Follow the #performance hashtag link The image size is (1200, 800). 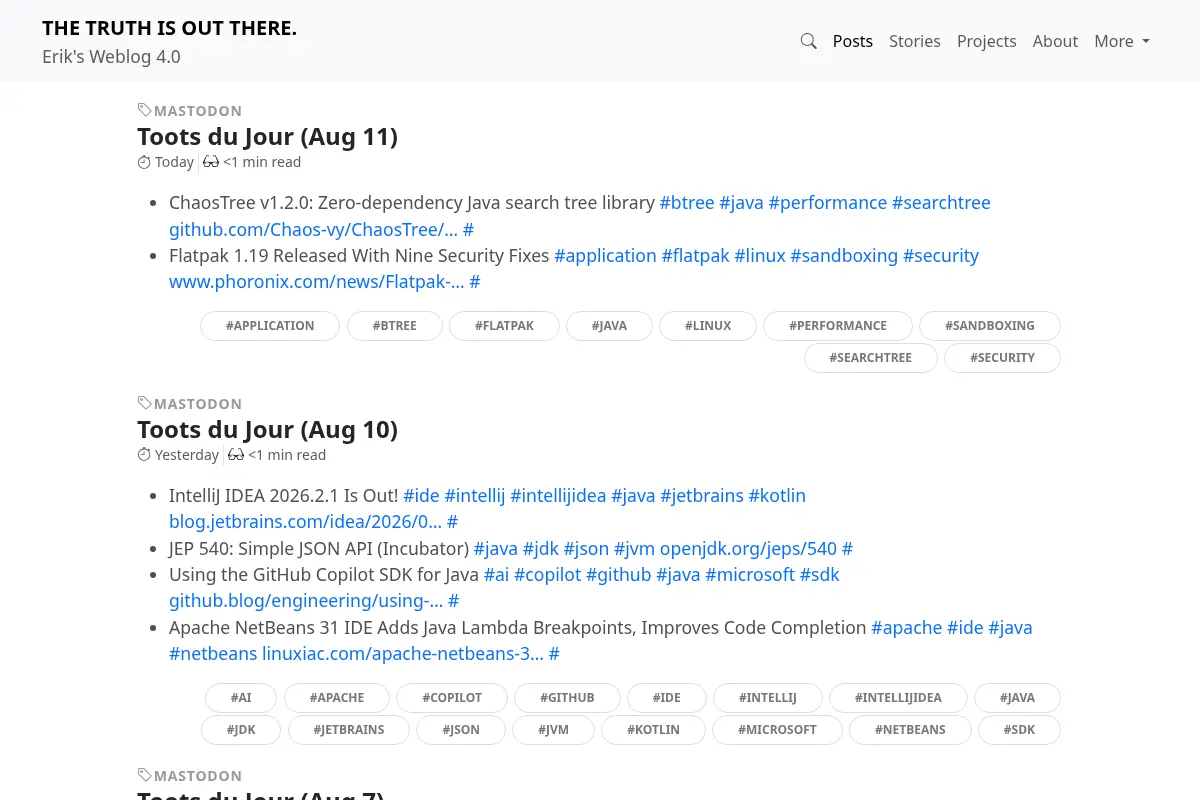pyautogui.click(x=827, y=203)
